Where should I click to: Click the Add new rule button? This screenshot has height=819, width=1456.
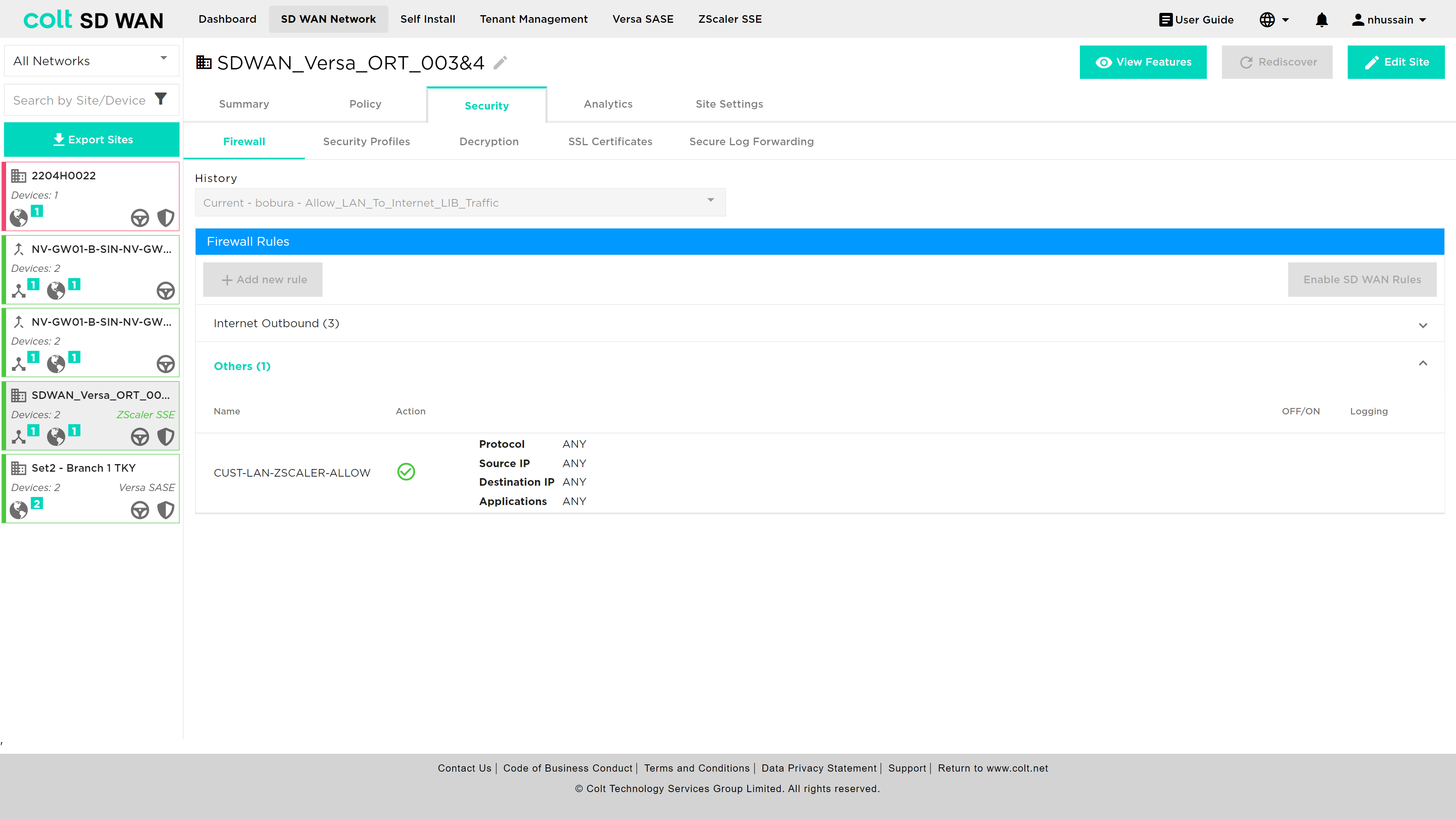pos(263,279)
